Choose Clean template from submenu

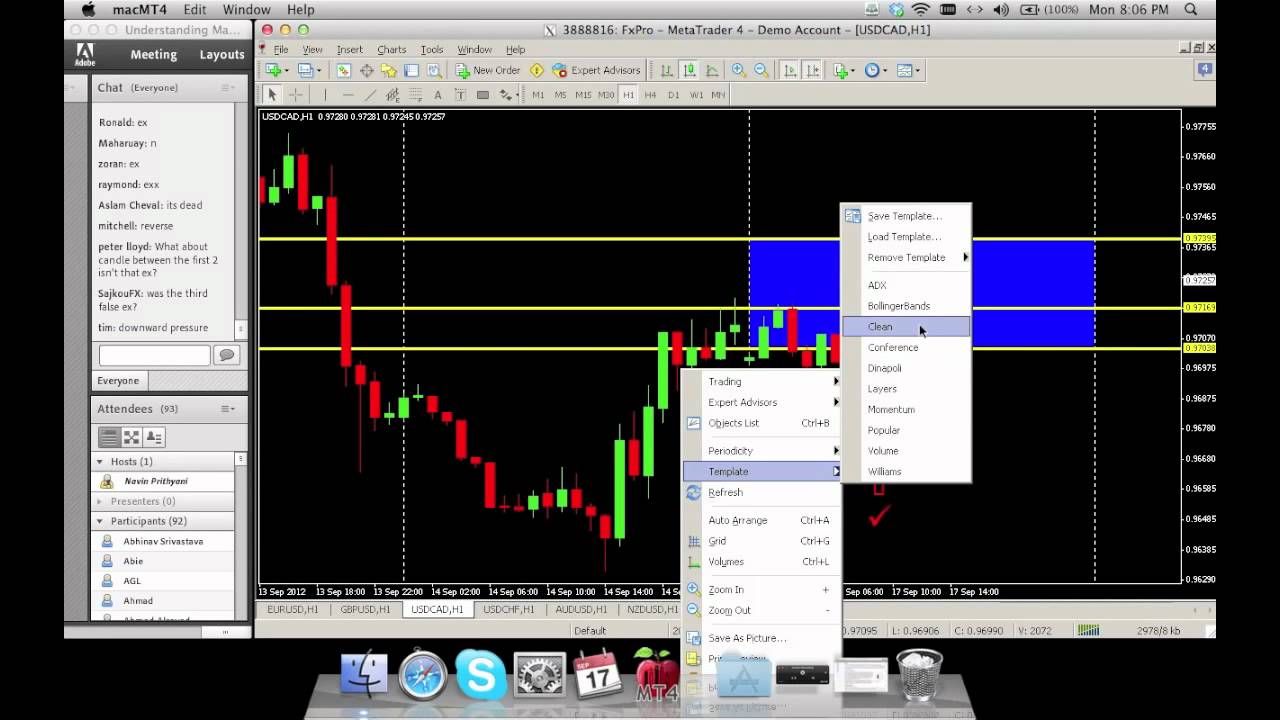[x=906, y=327]
